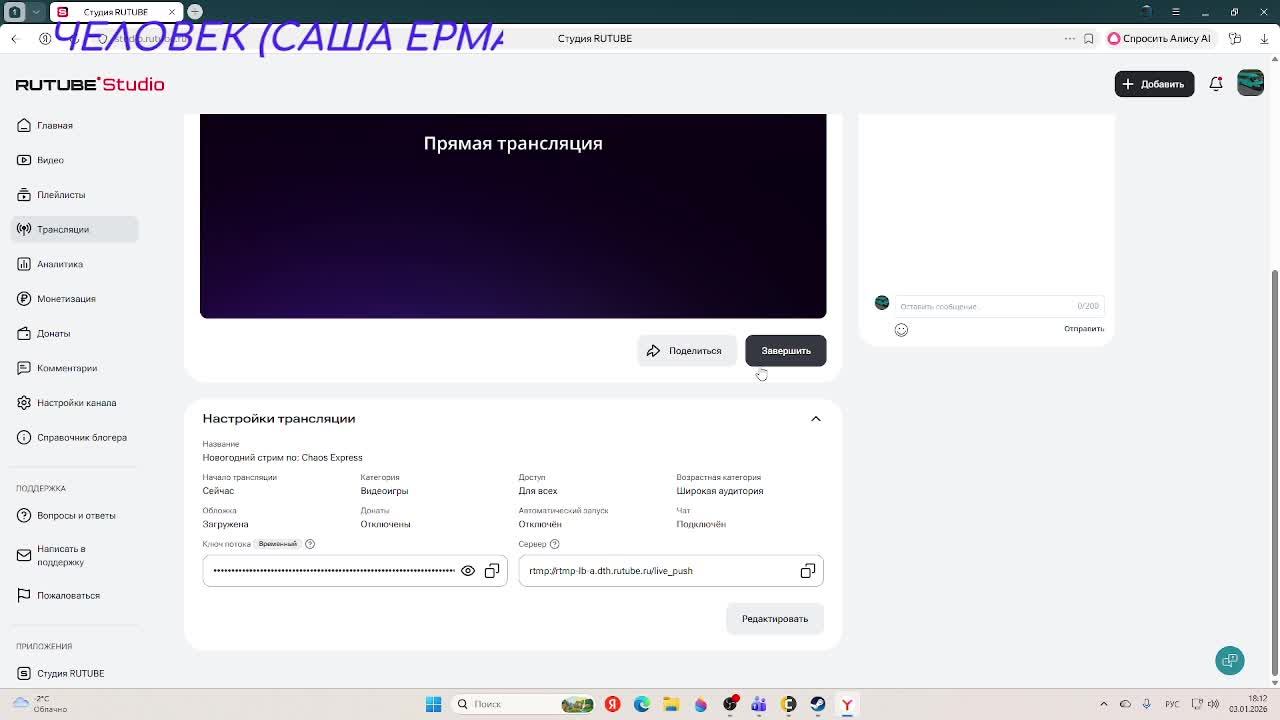
Task: Click help icon next to Сервер
Action: [x=555, y=544]
